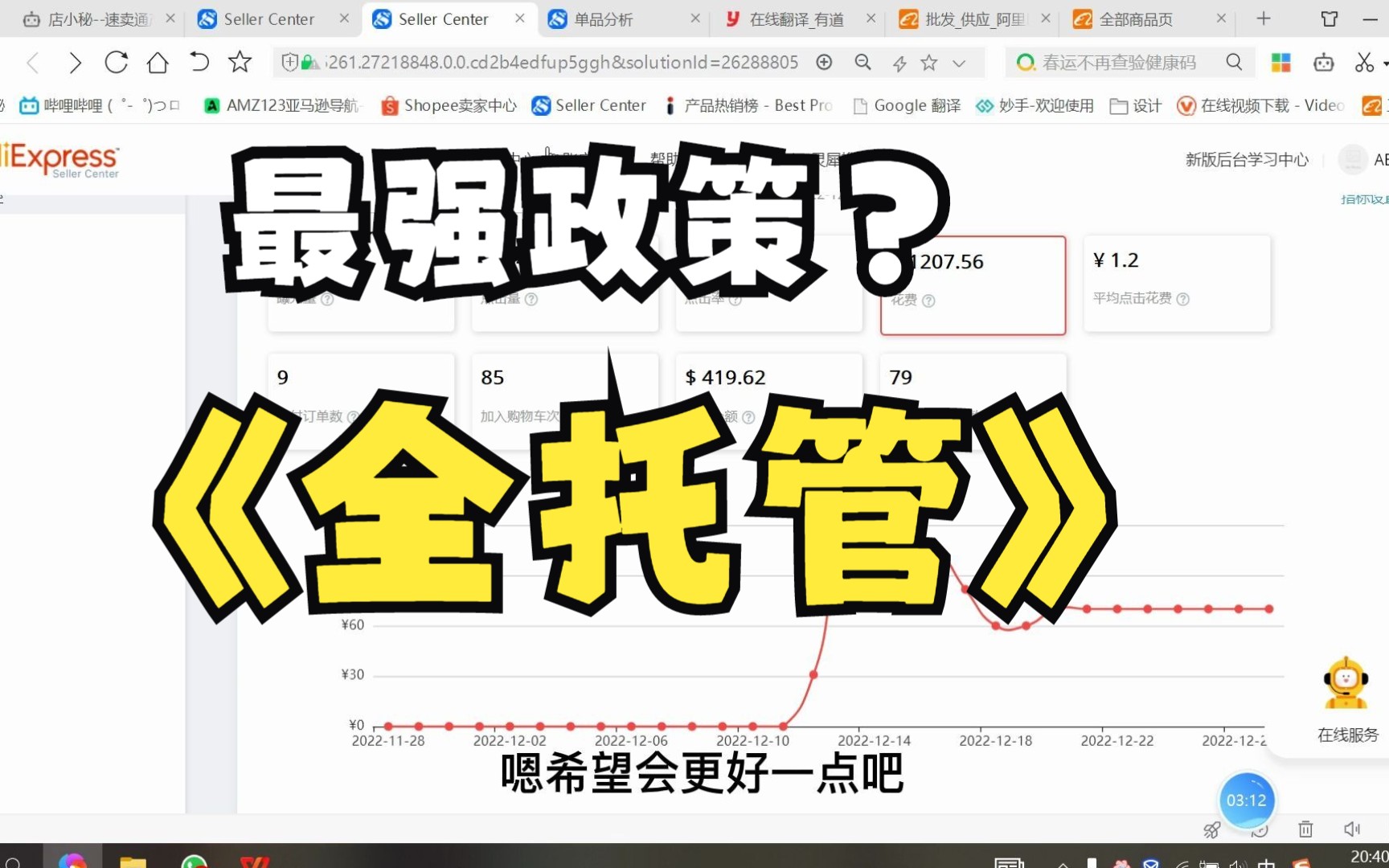The image size is (1389, 868).
Task: Open the red WPS icon on taskbar
Action: (x=255, y=861)
